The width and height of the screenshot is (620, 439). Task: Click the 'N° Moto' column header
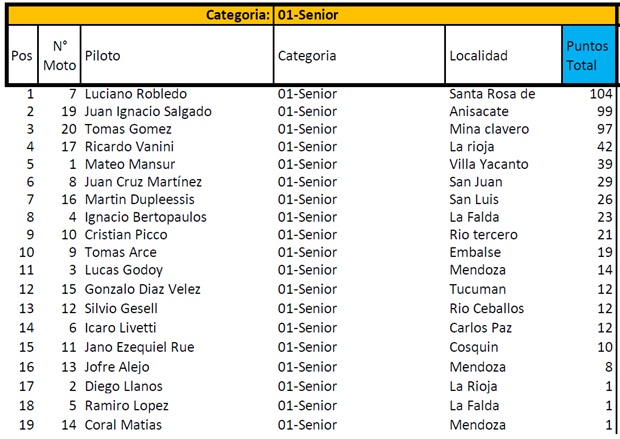[x=59, y=56]
